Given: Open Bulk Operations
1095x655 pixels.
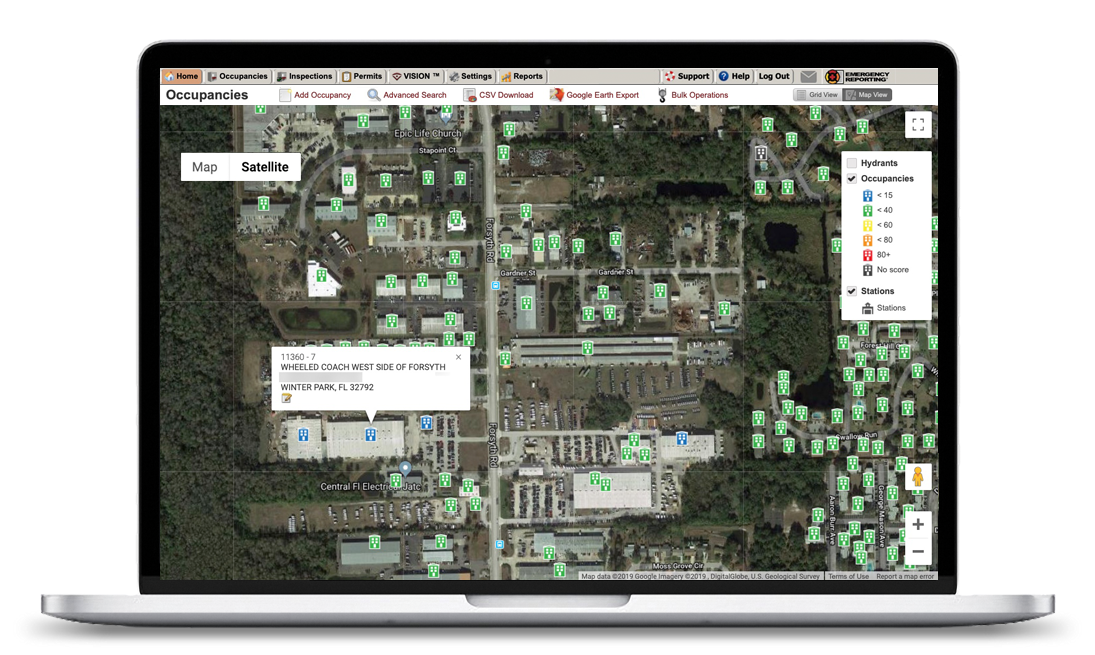Looking at the screenshot, I should [x=693, y=95].
